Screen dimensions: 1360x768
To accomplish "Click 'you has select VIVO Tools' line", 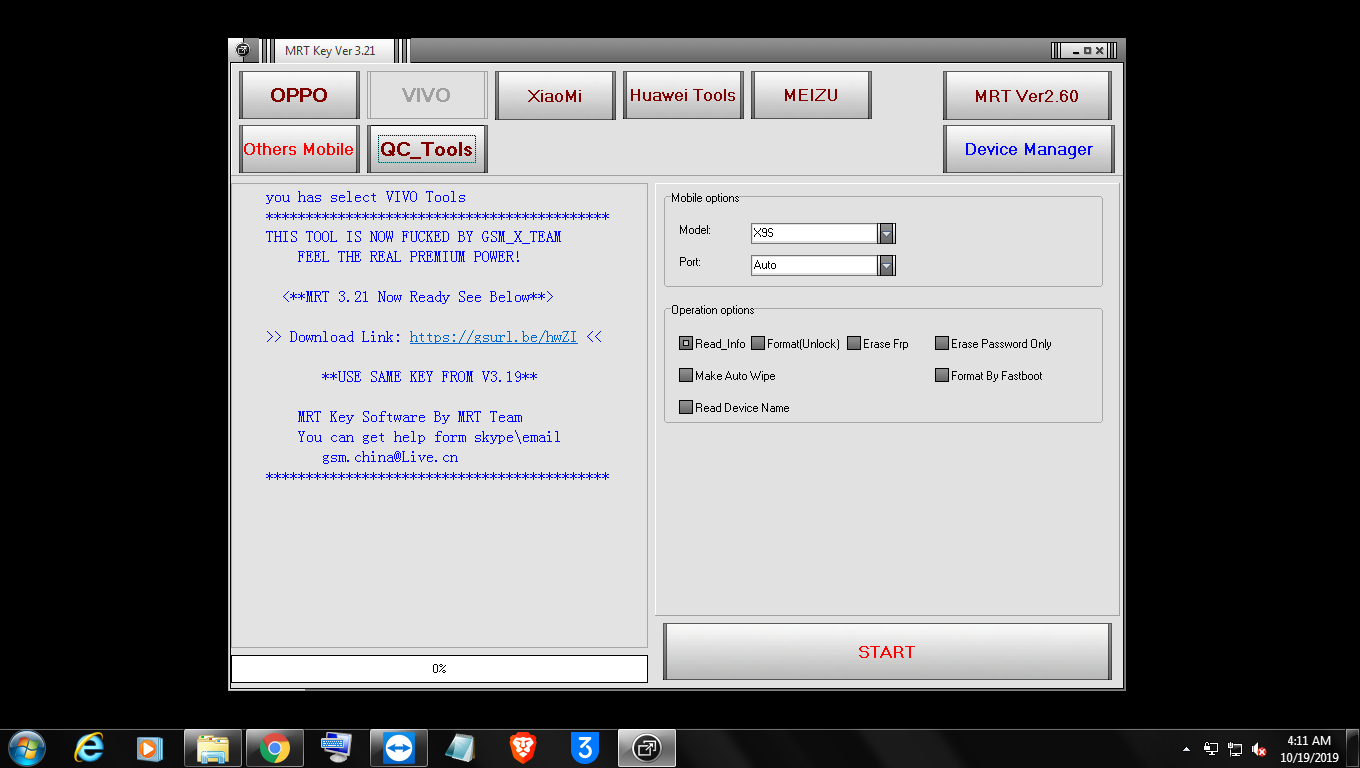I will click(x=366, y=197).
